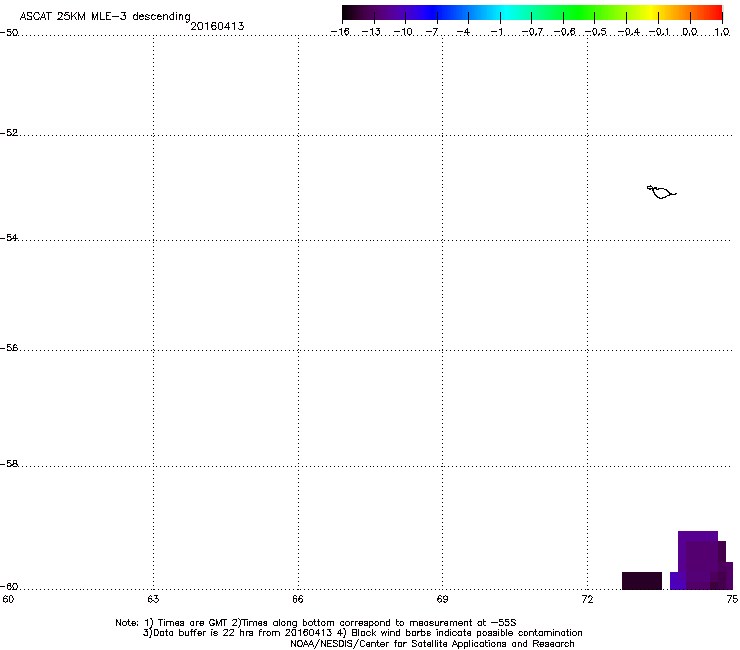Click the 60 longitude label on the bottom axis
Viewport: 740px width, 650px height.
pyautogui.click(x=8, y=599)
